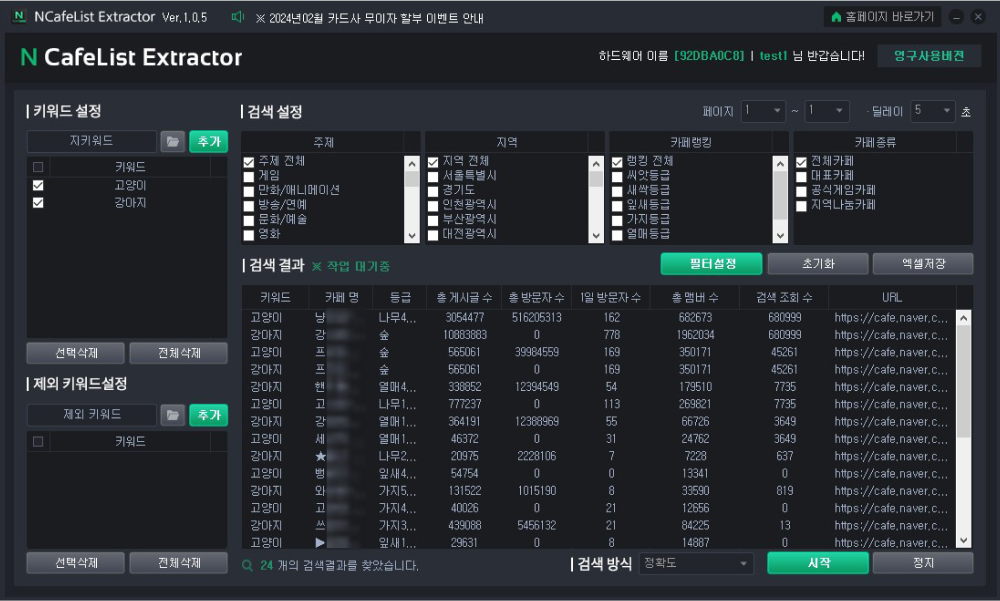Reset results with 초기화 button
This screenshot has height=601, width=1000.
pyautogui.click(x=818, y=263)
